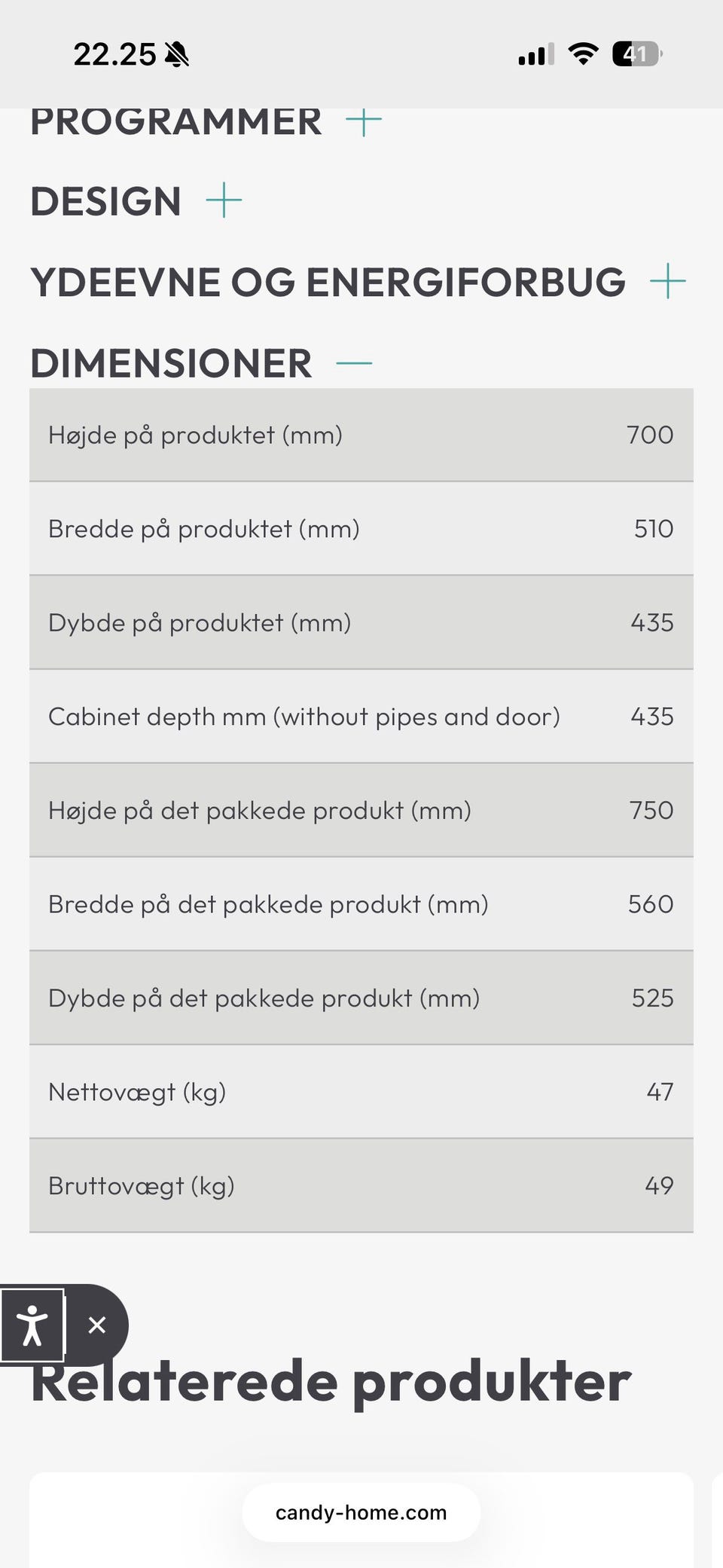Tap the Relaterede produkter heading
Image resolution: width=723 pixels, height=1568 pixels.
tap(331, 1383)
